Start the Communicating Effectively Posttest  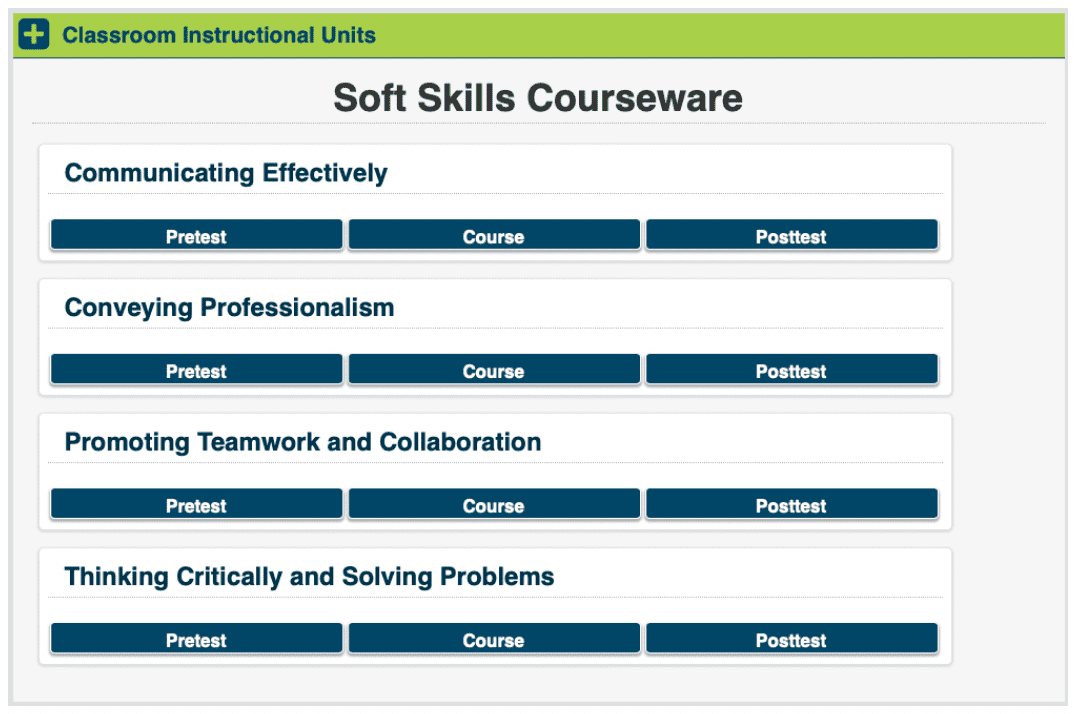coord(791,236)
